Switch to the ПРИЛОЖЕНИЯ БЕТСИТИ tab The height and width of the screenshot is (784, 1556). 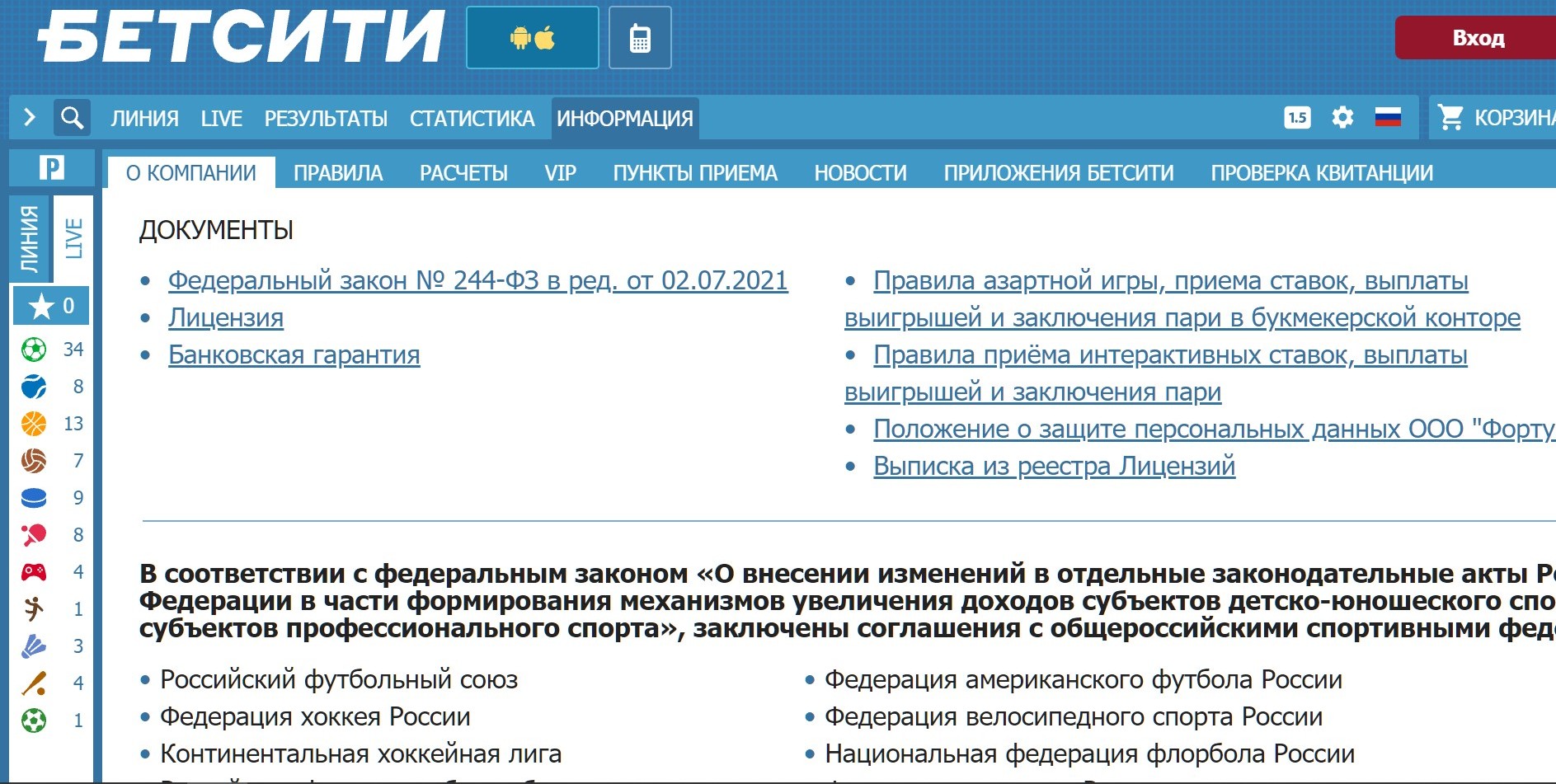tap(1059, 173)
